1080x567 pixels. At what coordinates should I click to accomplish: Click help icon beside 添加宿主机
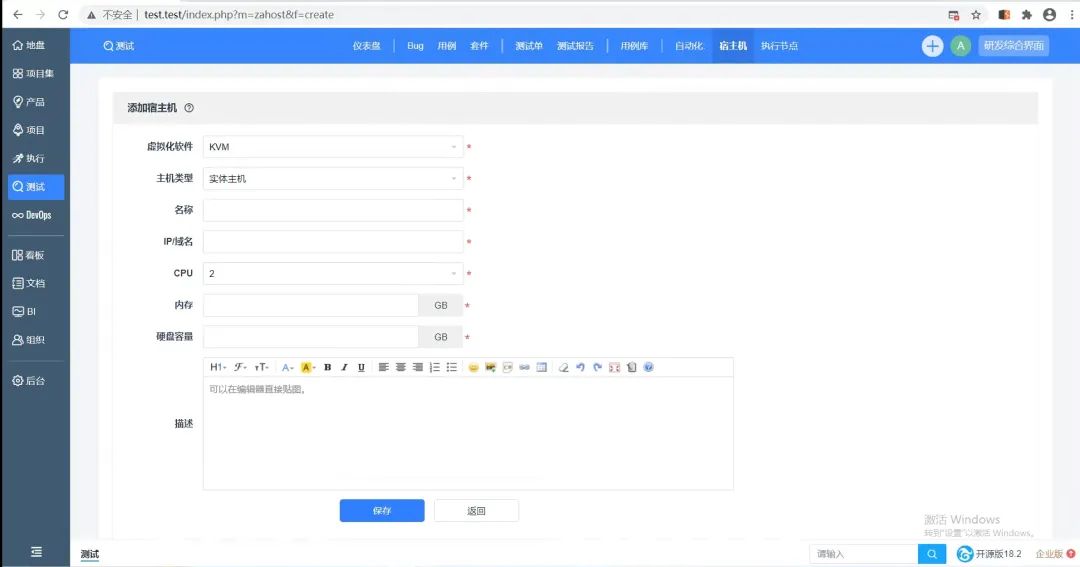coord(189,108)
